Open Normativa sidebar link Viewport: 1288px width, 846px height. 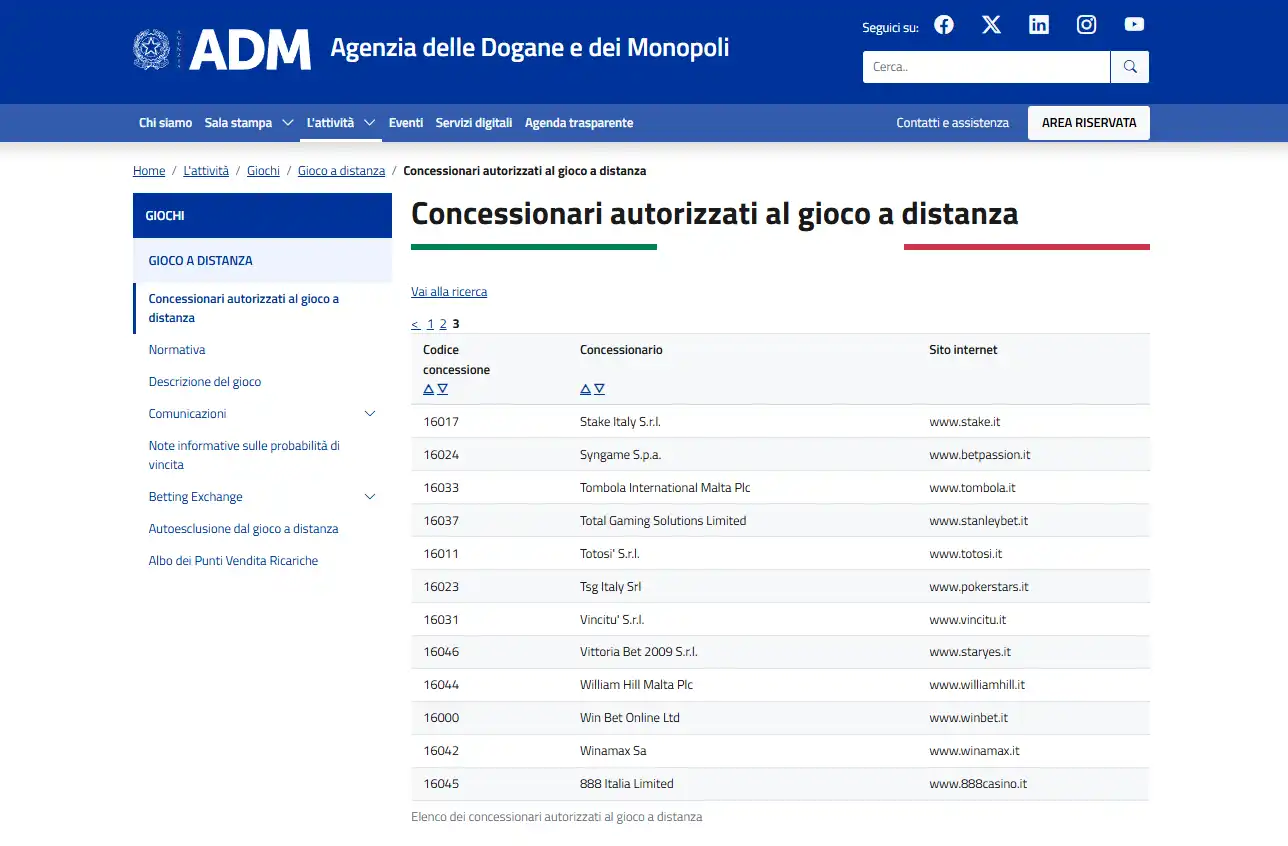pos(177,350)
